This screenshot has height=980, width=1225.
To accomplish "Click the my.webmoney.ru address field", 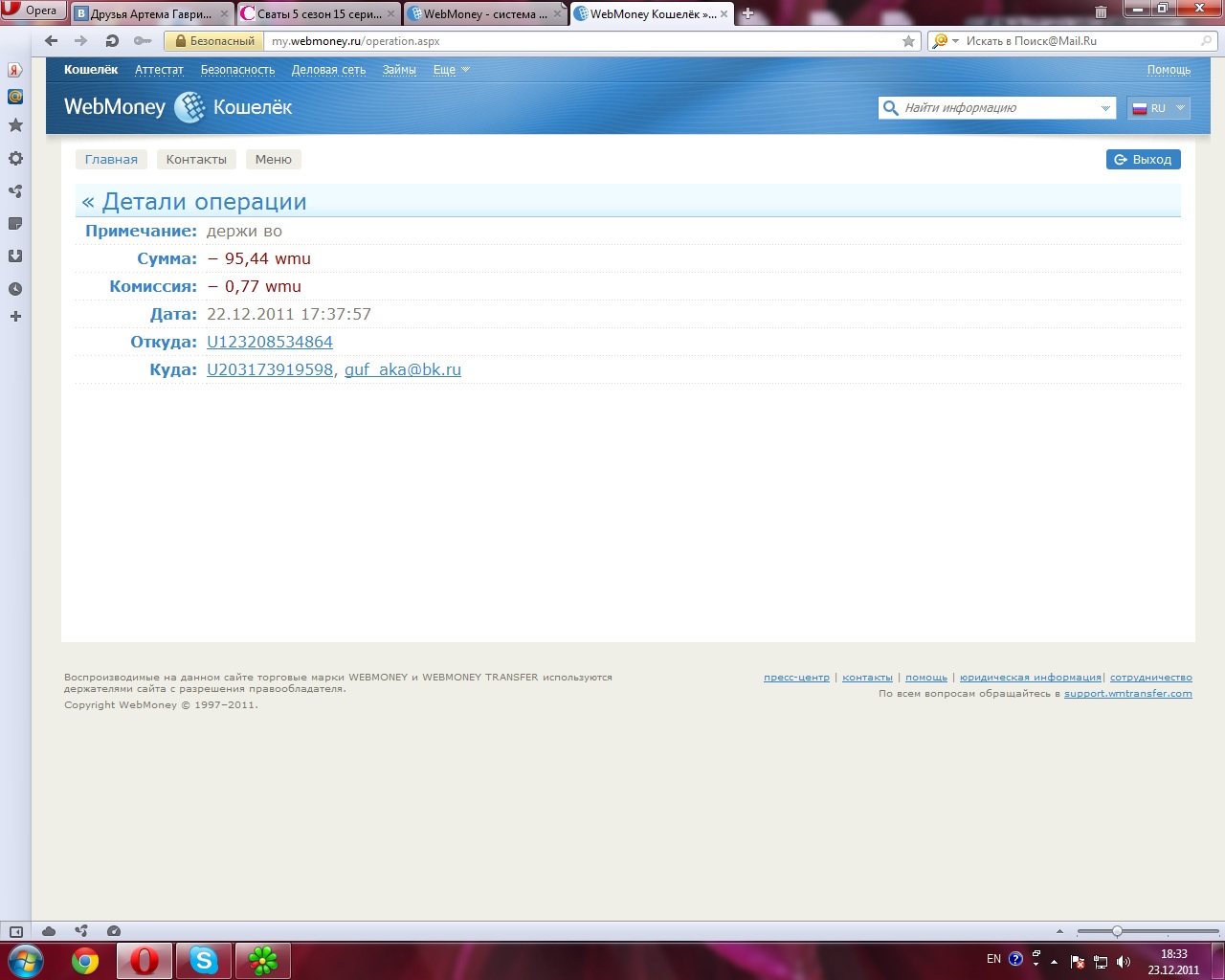I will coord(584,41).
